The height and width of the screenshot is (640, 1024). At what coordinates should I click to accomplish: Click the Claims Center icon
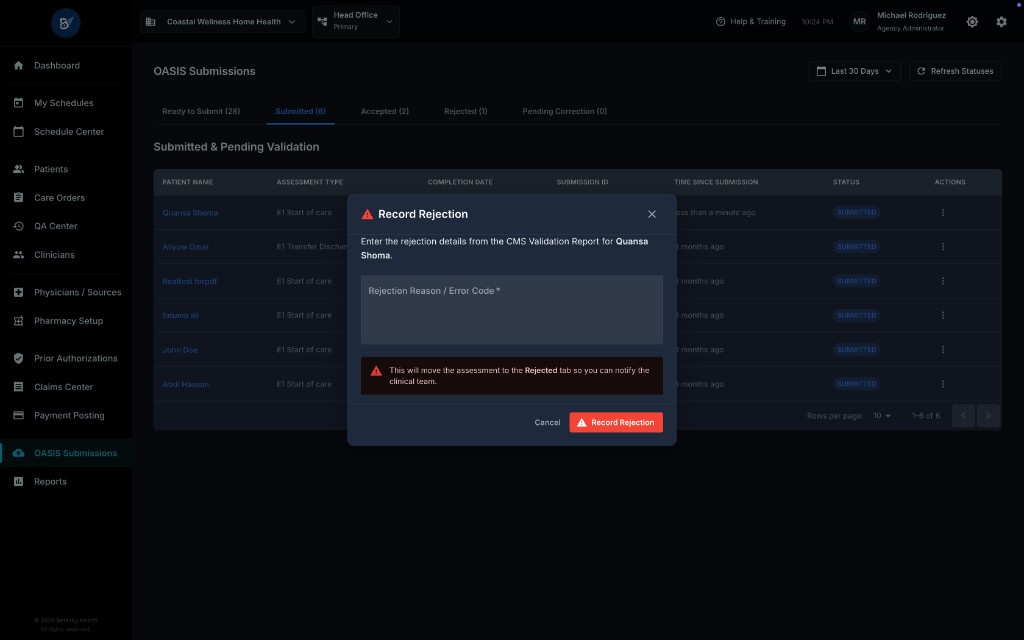(18, 387)
